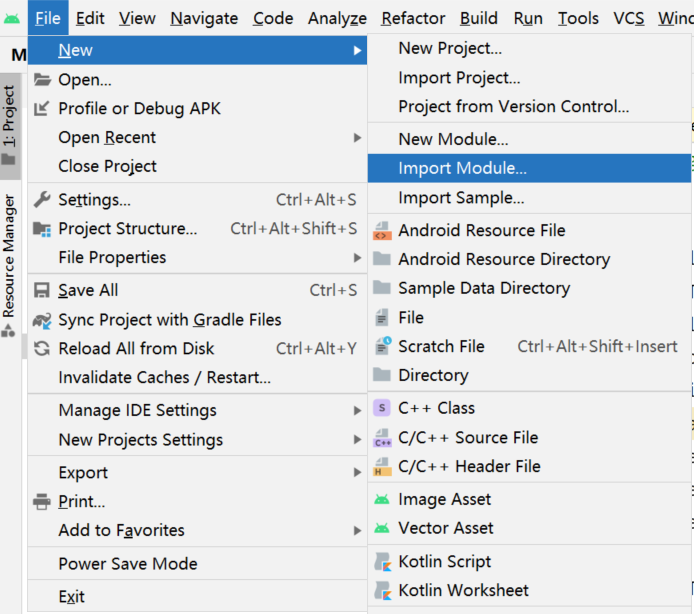
Task: Click the C/C++ Header File icon
Action: click(382, 467)
